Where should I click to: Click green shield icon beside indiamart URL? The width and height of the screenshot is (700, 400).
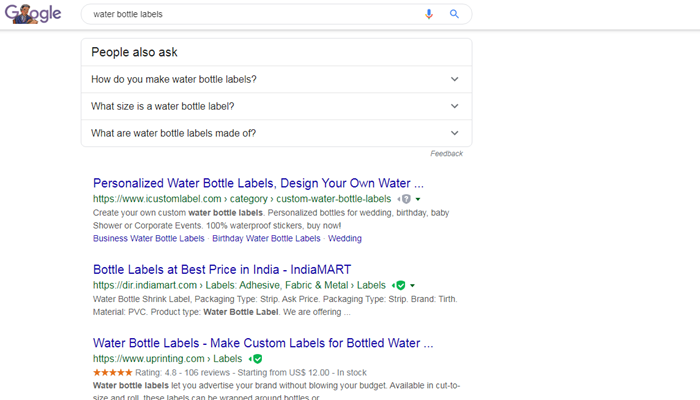[x=400, y=285]
